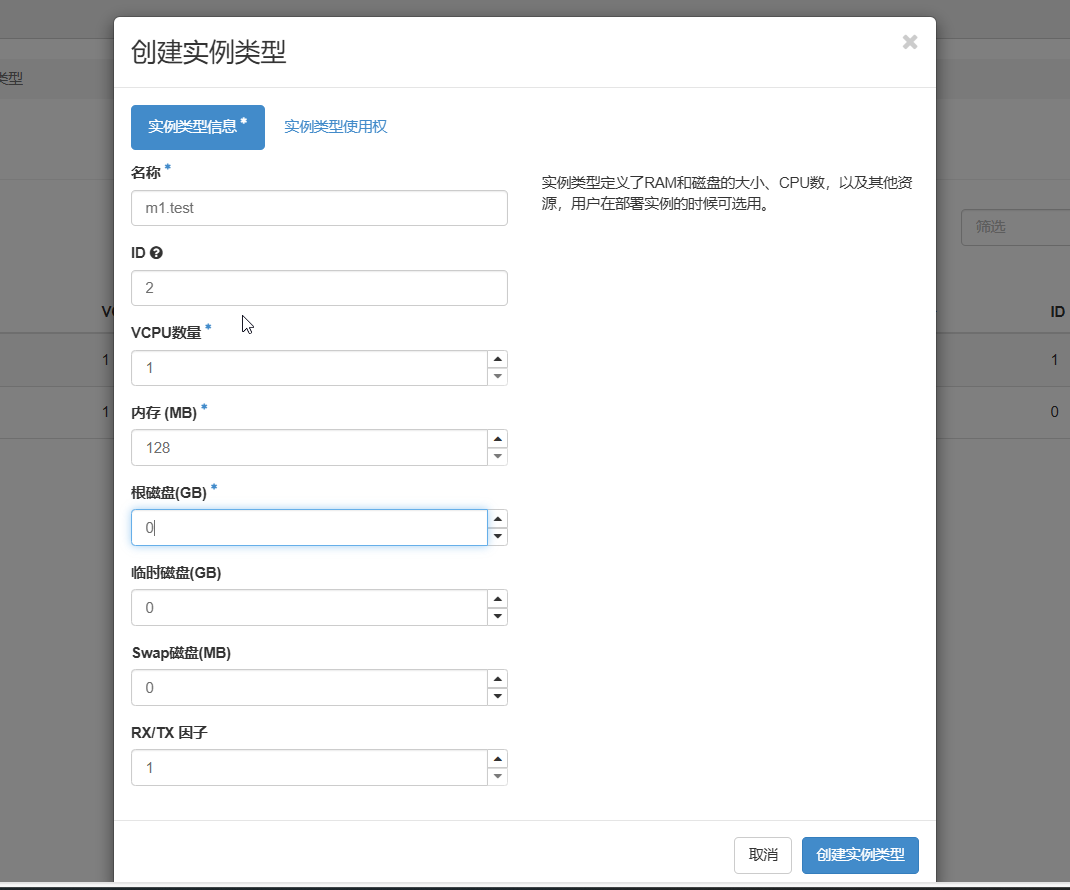Image resolution: width=1070 pixels, height=890 pixels.
Task: Increase 根磁盘(GB) with up arrow
Action: pyautogui.click(x=497, y=519)
